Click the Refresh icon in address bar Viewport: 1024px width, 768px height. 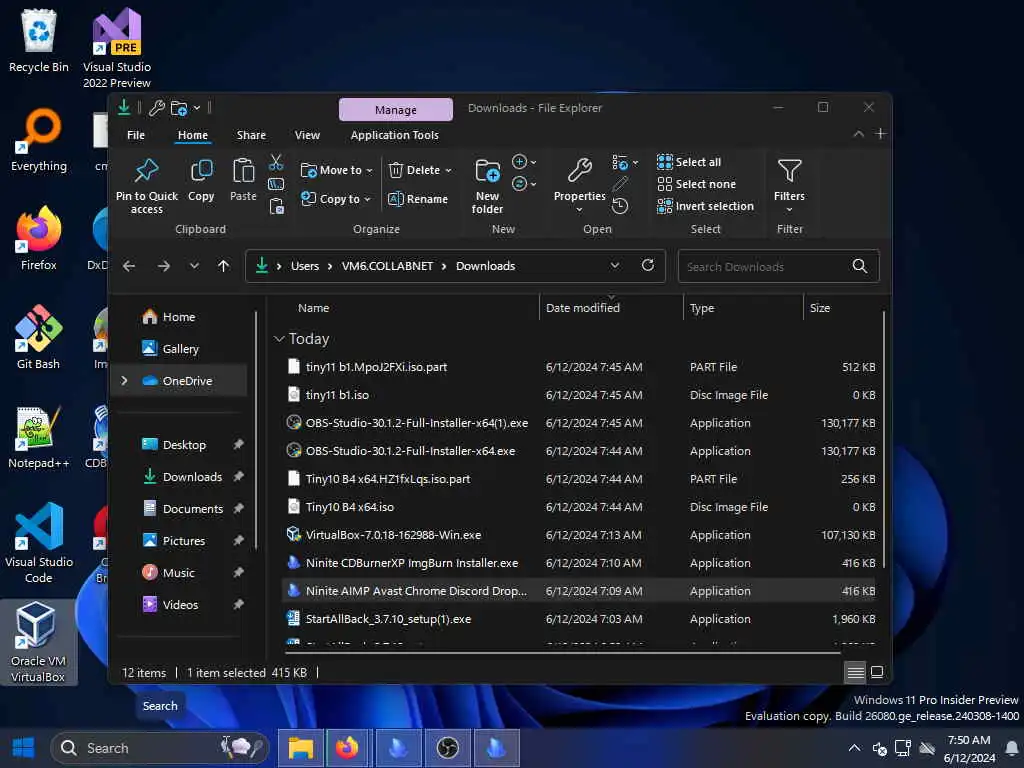pyautogui.click(x=647, y=265)
